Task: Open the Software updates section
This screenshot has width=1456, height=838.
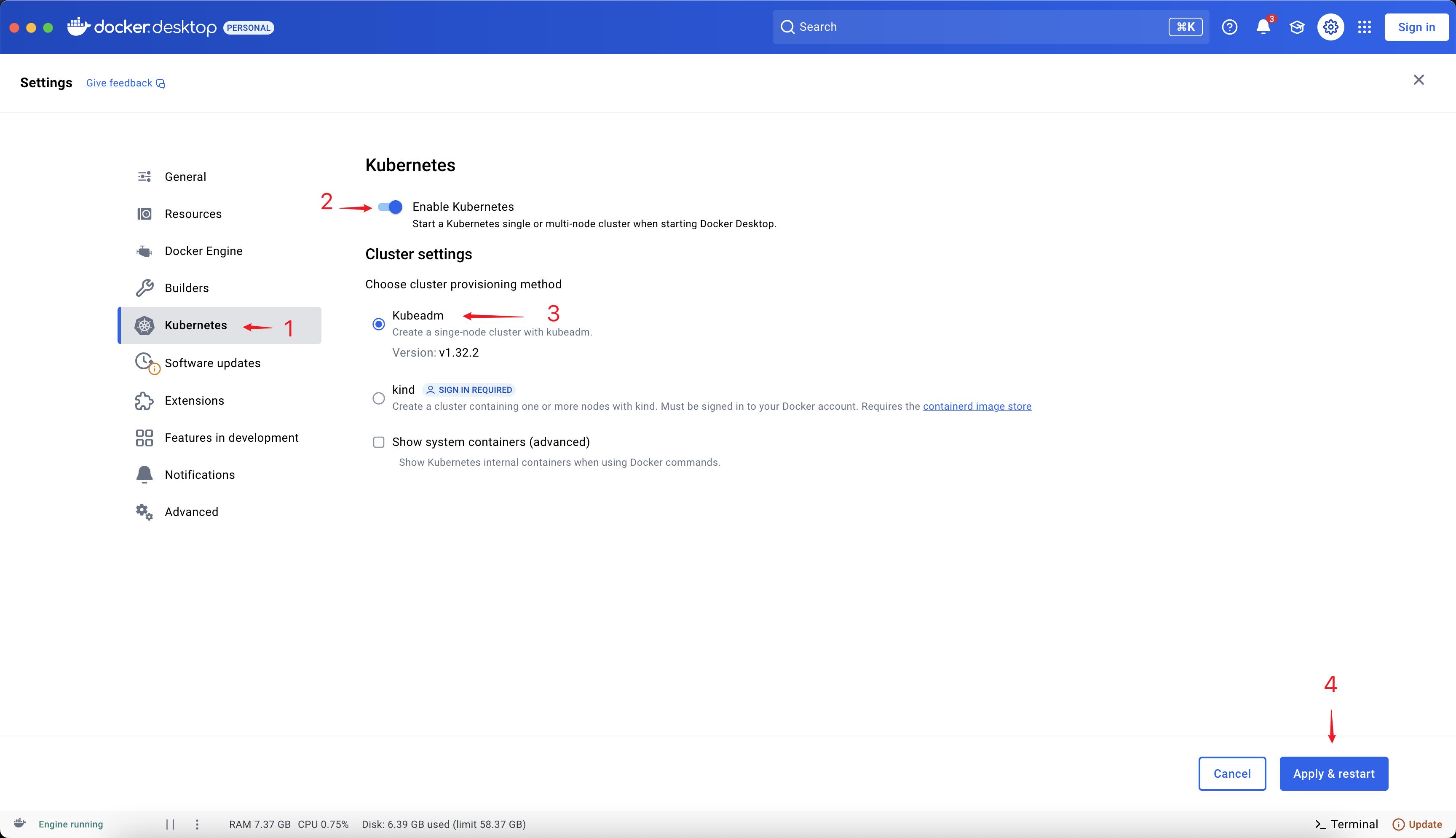Action: point(219,363)
